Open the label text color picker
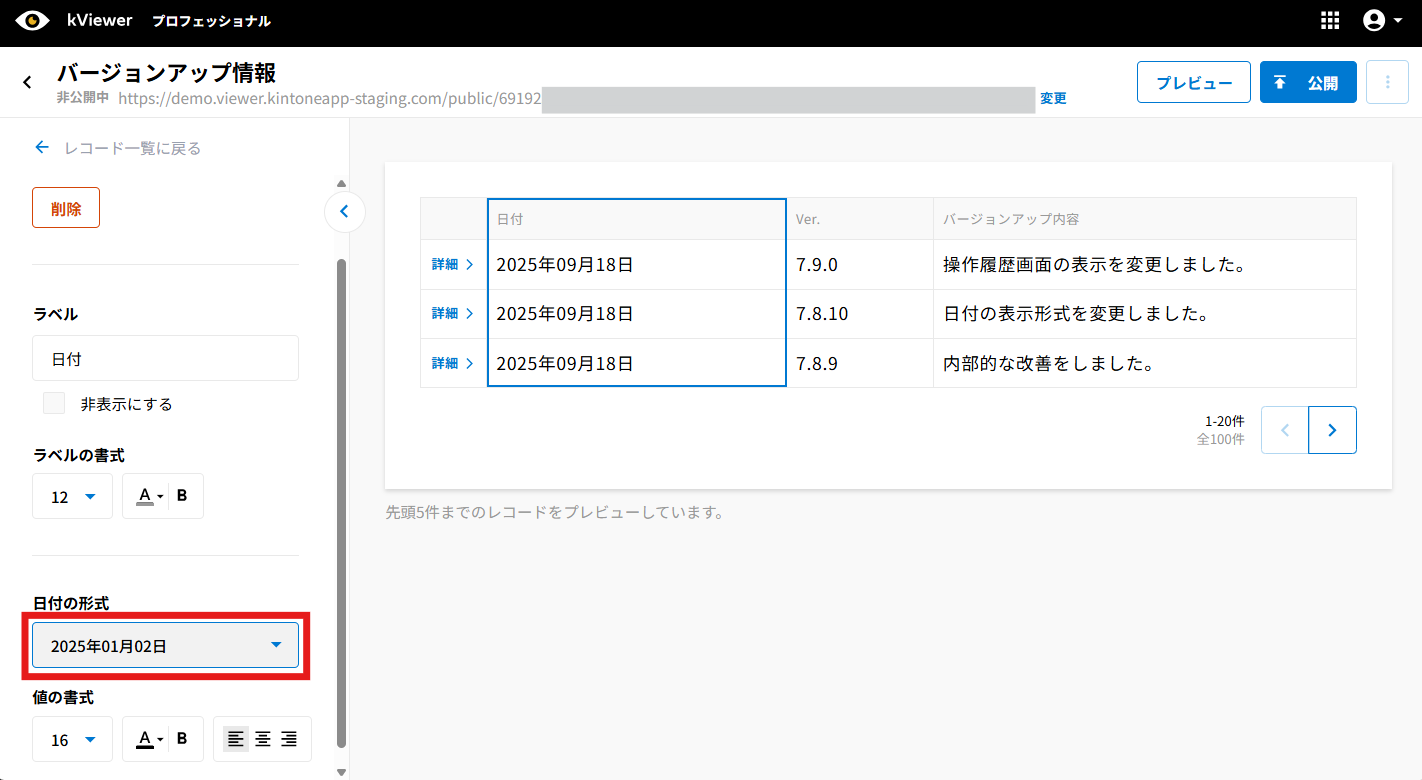The height and width of the screenshot is (780, 1422). pyautogui.click(x=149, y=495)
